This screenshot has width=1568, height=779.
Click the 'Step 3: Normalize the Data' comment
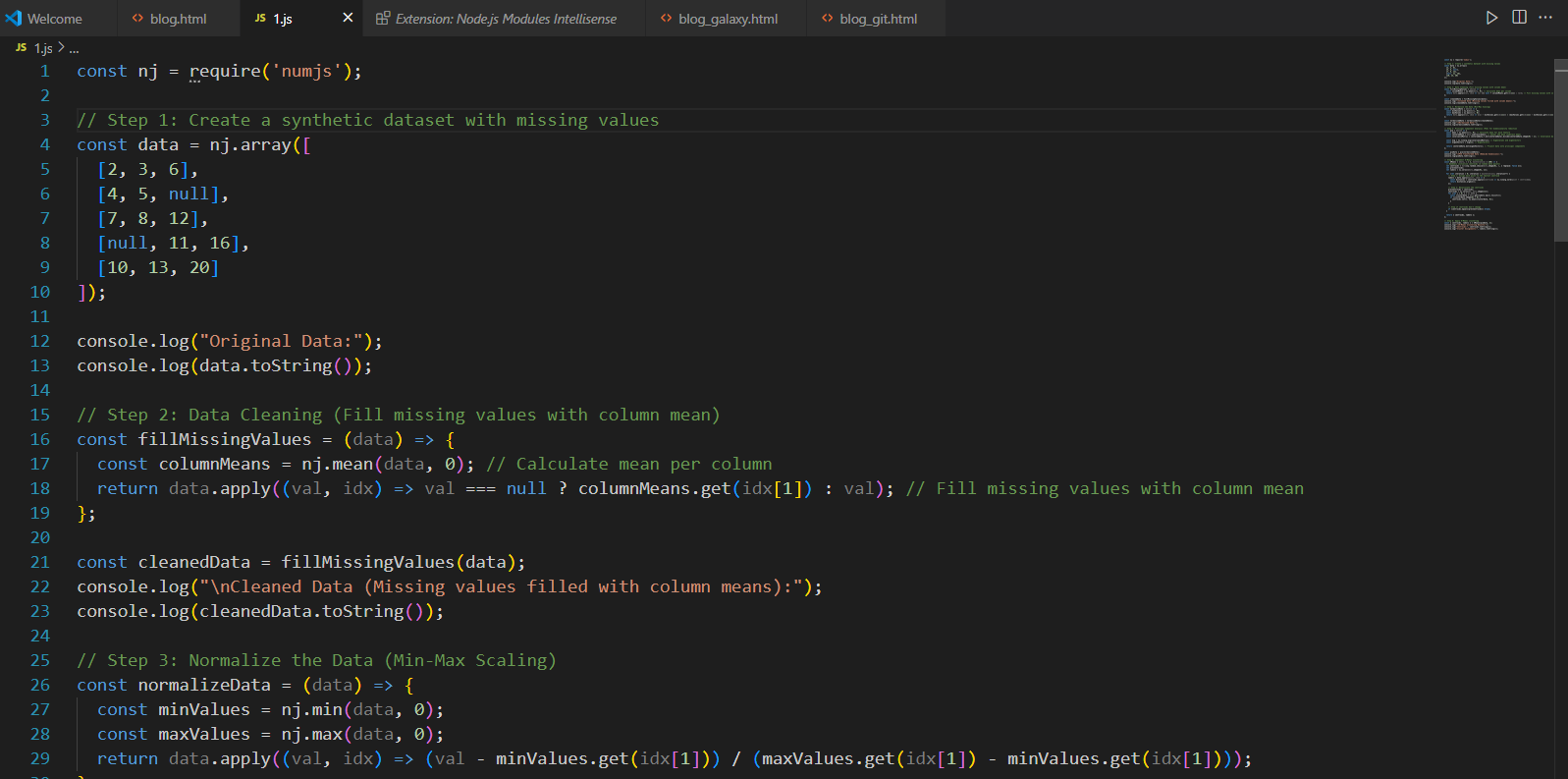coord(316,660)
